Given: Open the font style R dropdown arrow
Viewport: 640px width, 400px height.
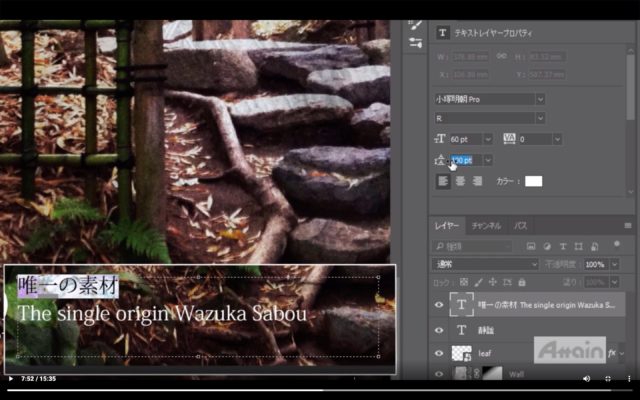Looking at the screenshot, I should (540, 118).
